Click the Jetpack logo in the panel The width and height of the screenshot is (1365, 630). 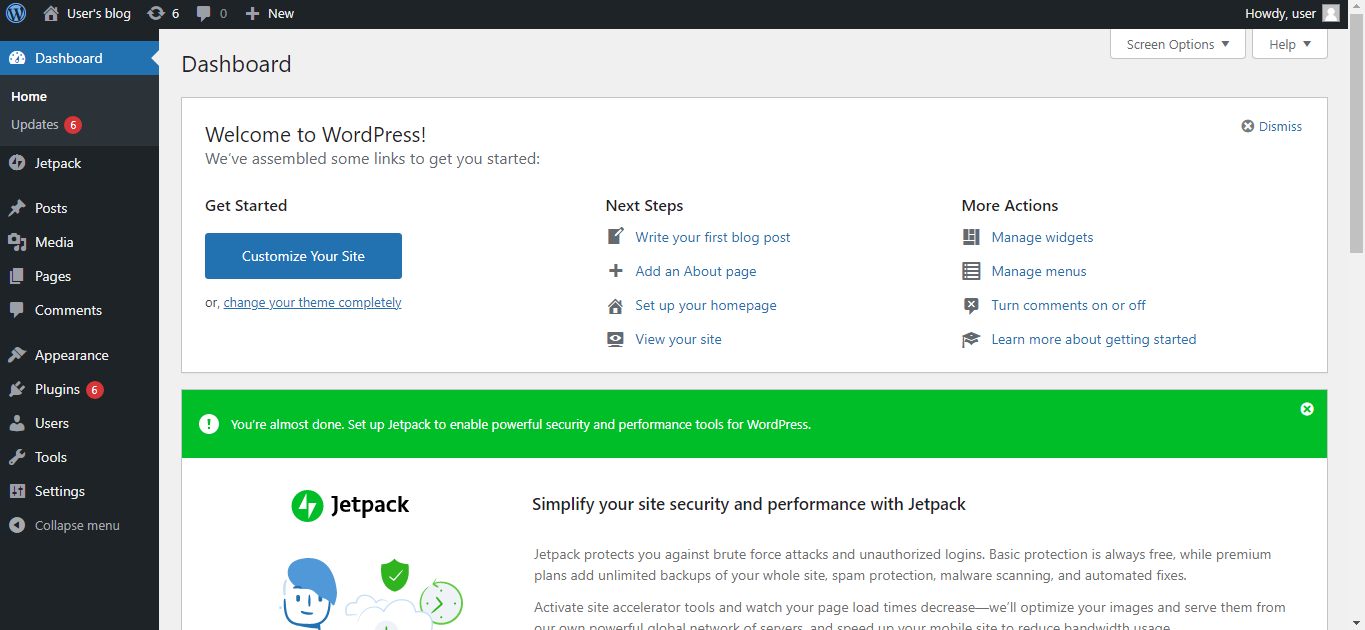[350, 505]
